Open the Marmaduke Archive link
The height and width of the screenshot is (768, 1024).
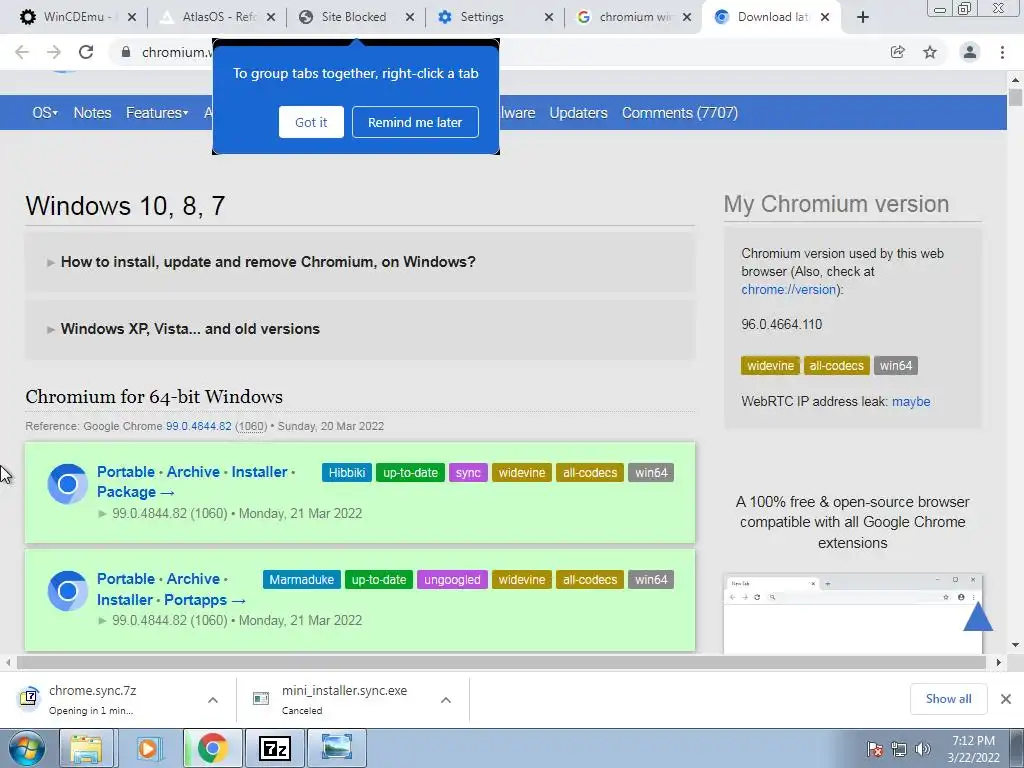[x=193, y=579]
